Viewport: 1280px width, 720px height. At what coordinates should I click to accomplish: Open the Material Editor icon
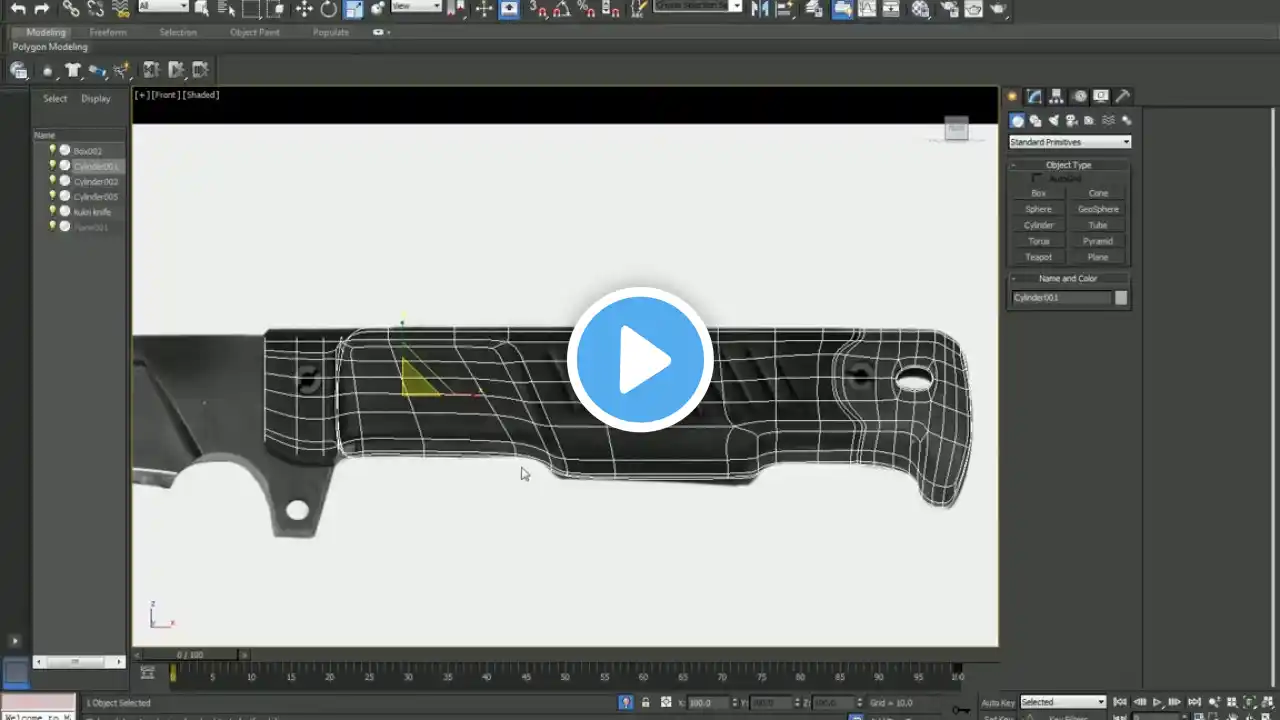(920, 8)
